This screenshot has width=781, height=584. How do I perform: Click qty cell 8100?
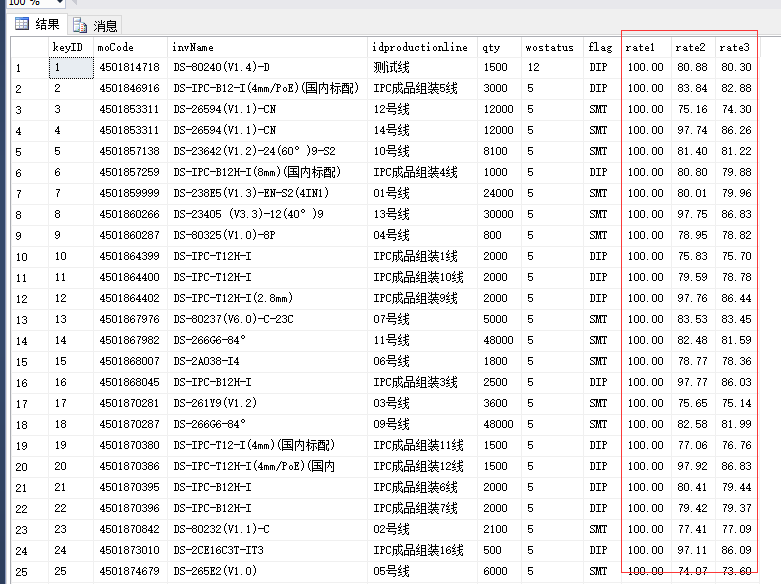point(499,151)
